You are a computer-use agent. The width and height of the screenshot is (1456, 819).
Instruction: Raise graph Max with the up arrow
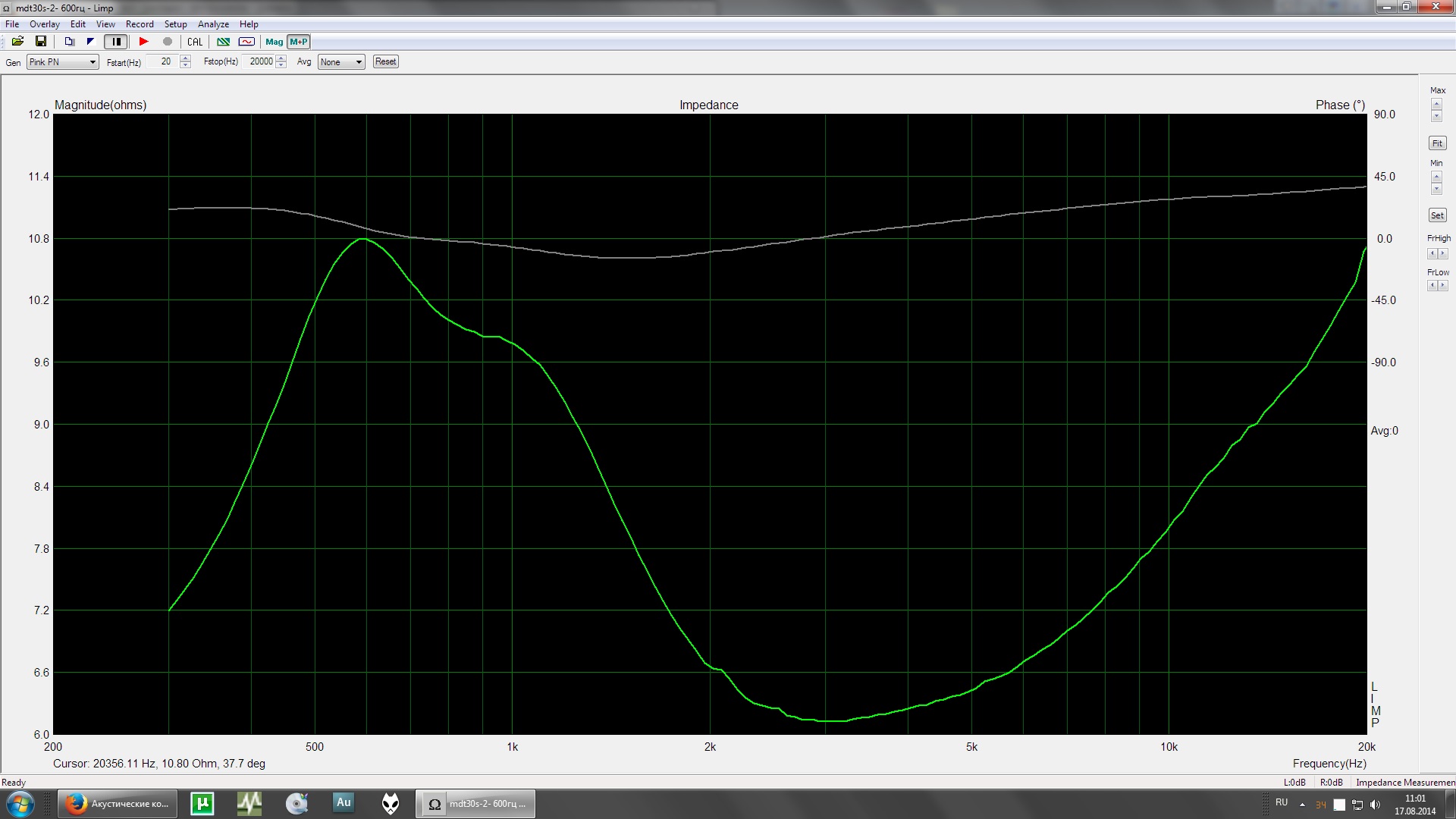[x=1436, y=103]
